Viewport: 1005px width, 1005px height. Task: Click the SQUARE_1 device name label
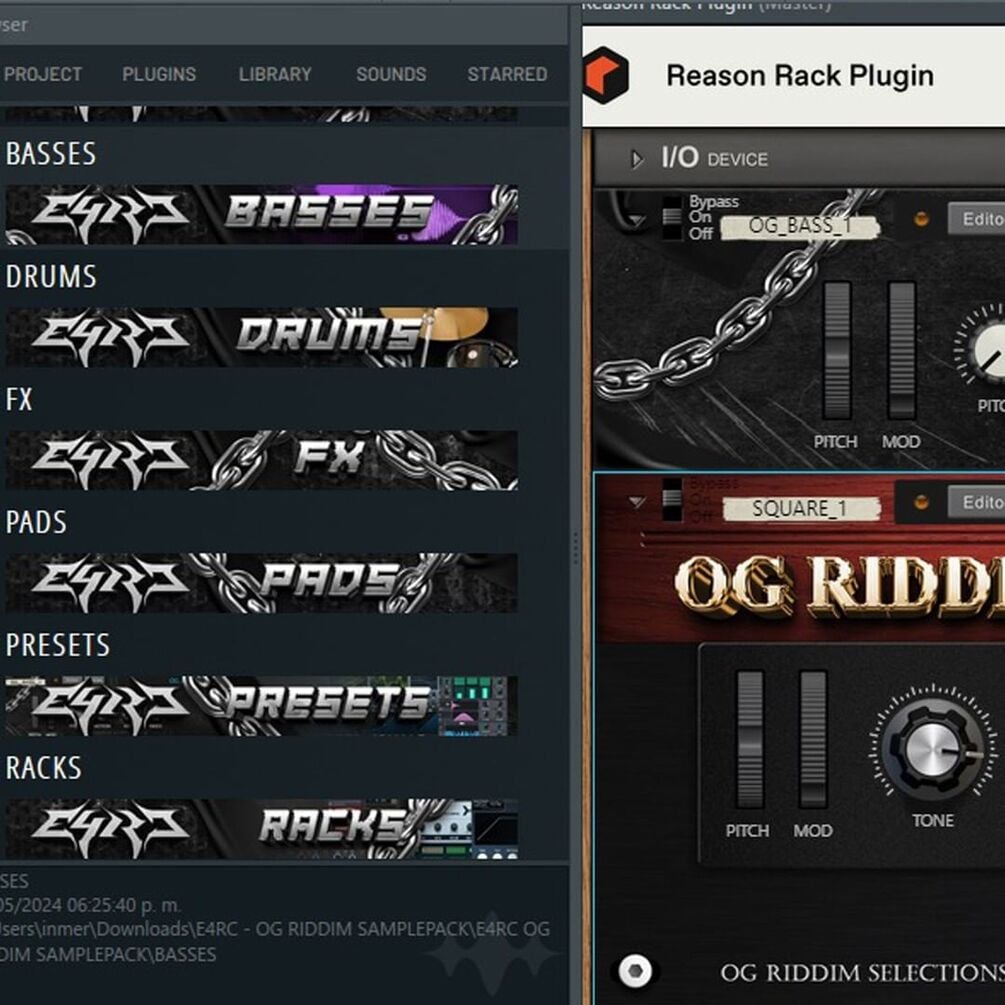coord(801,509)
